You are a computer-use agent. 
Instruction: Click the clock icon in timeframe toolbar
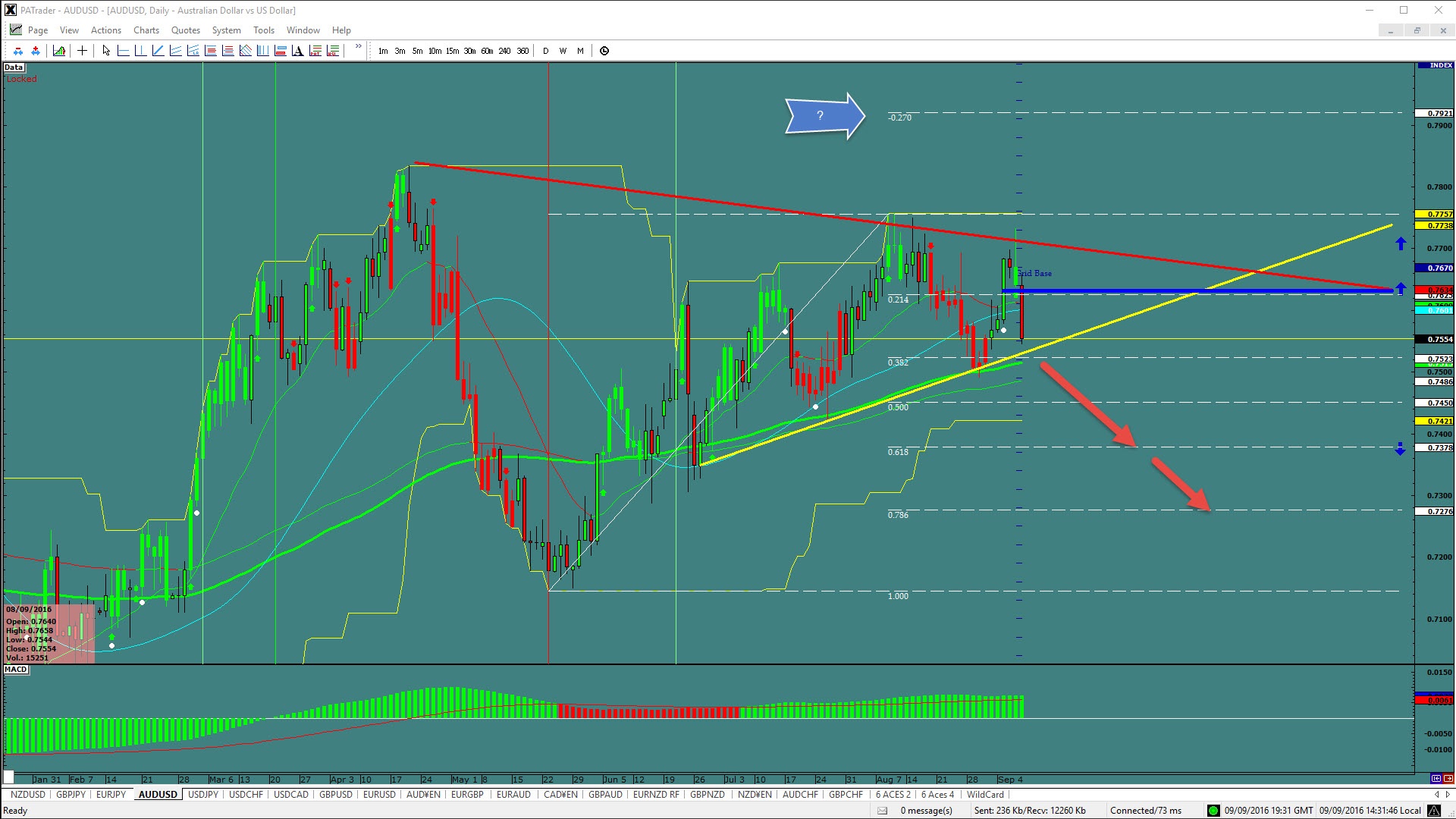pyautogui.click(x=604, y=51)
